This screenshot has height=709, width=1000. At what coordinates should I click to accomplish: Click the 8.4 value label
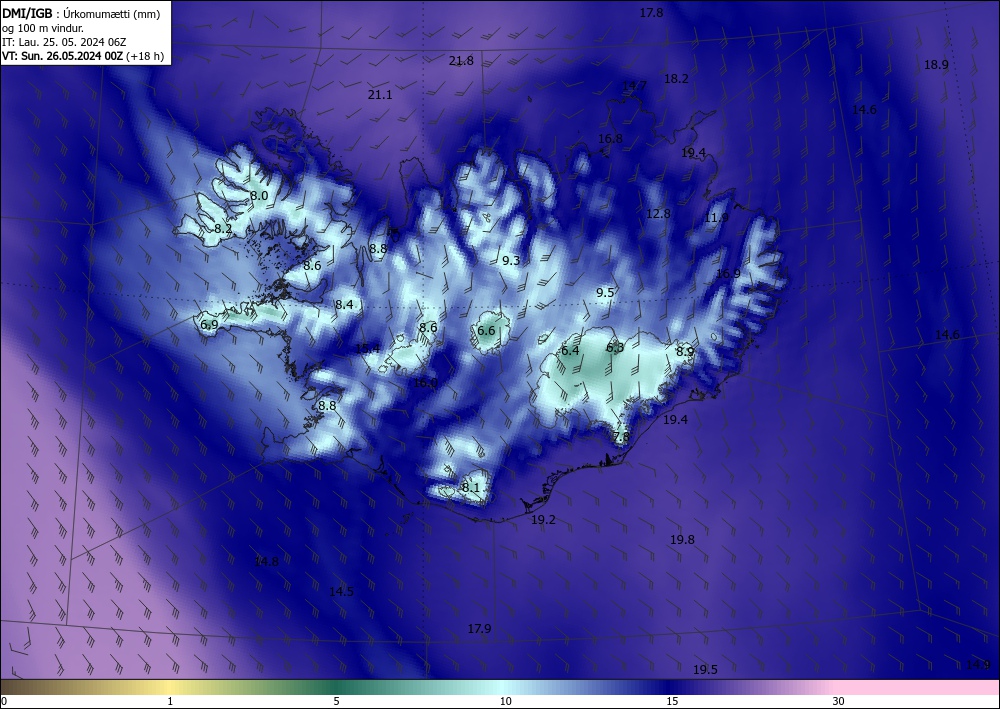click(x=344, y=305)
